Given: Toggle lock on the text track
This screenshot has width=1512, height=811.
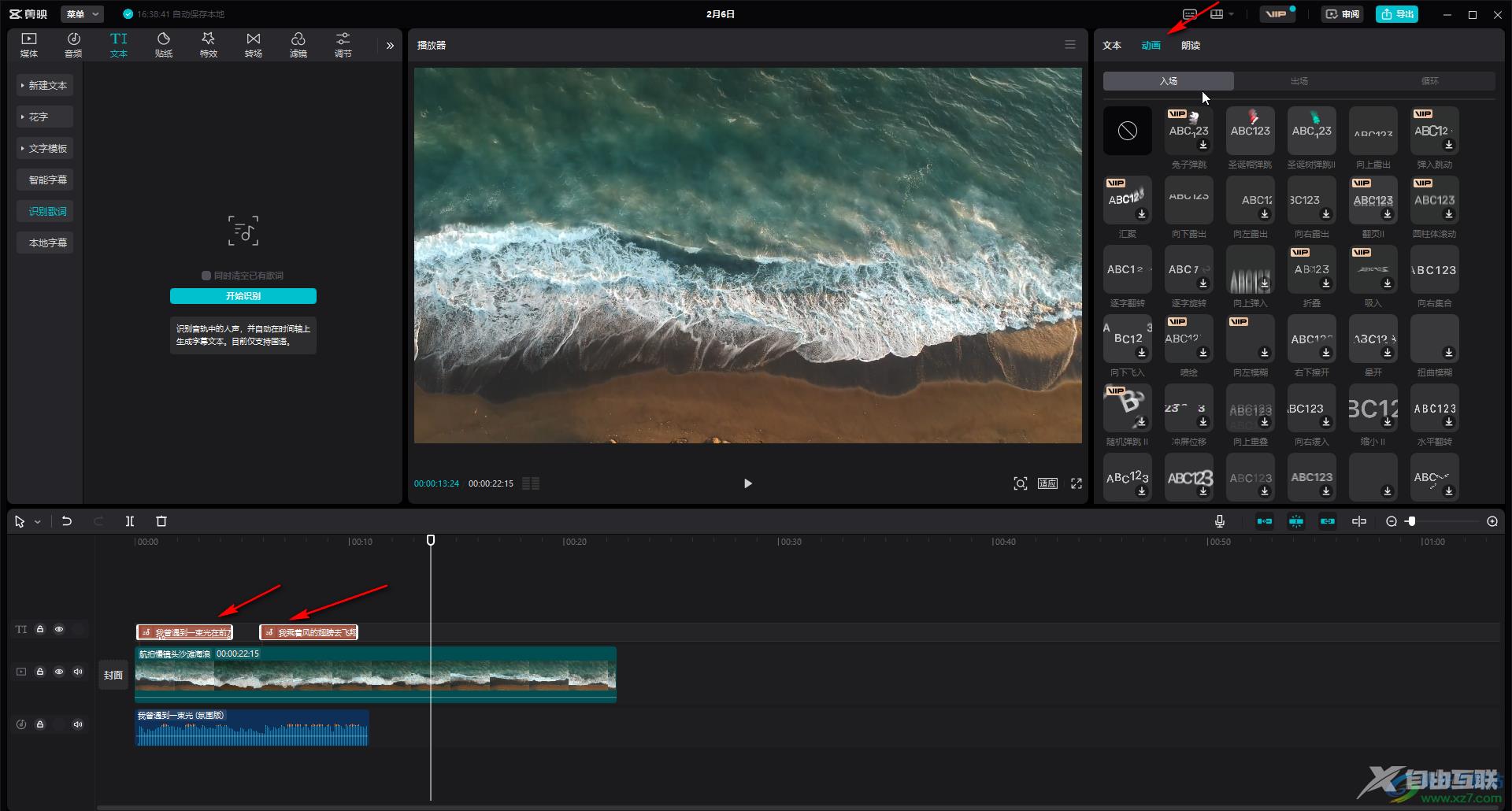Looking at the screenshot, I should pyautogui.click(x=40, y=629).
